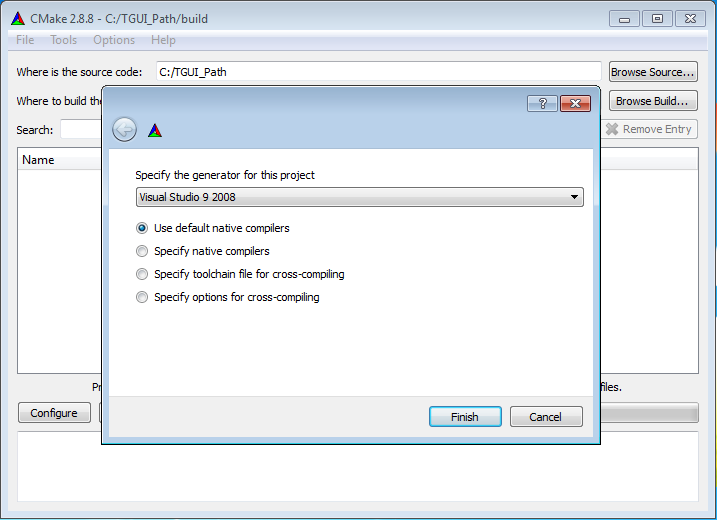
Task: Click the Browse Source button
Action: pos(653,72)
